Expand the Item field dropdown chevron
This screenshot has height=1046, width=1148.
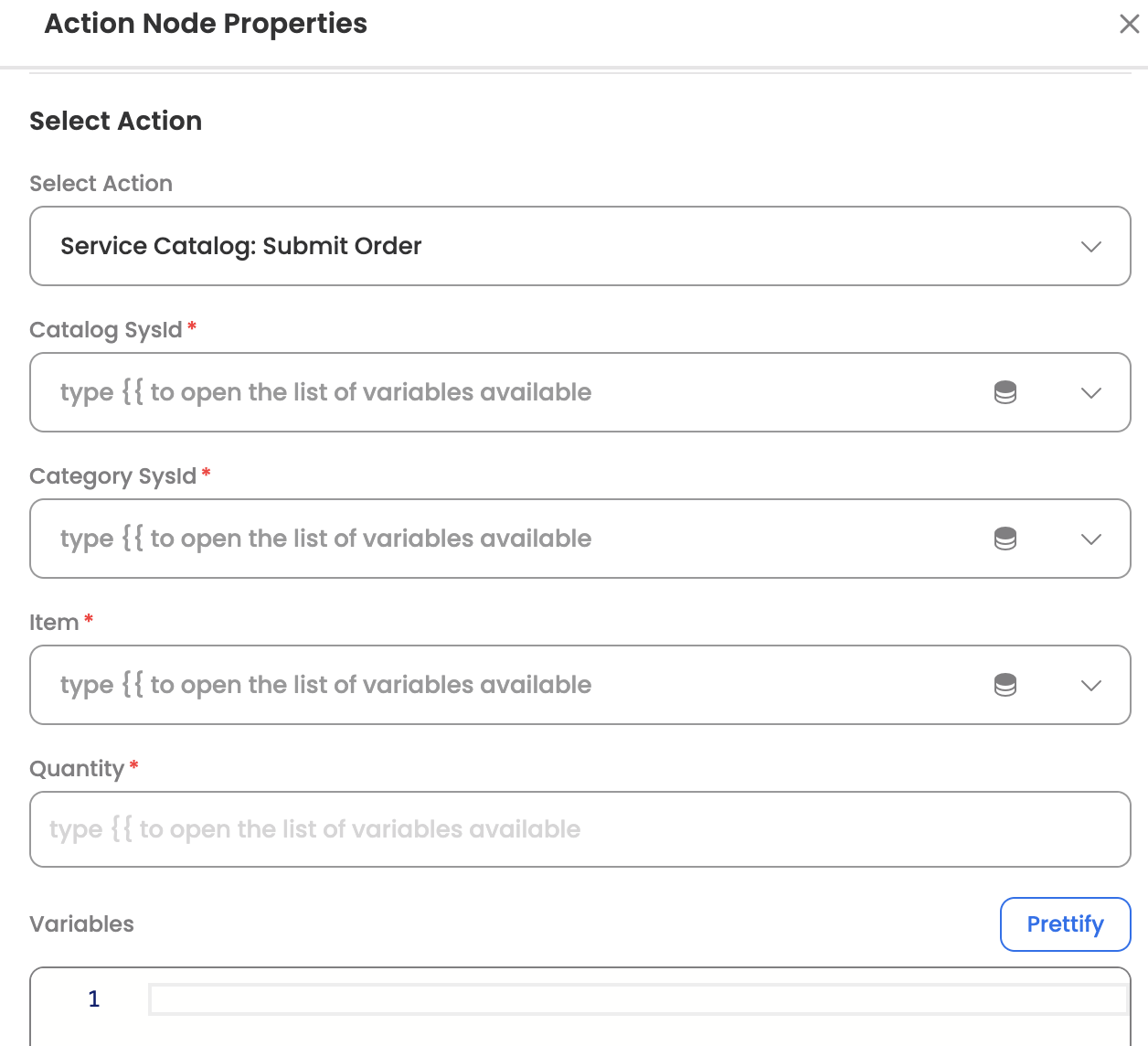pos(1091,686)
